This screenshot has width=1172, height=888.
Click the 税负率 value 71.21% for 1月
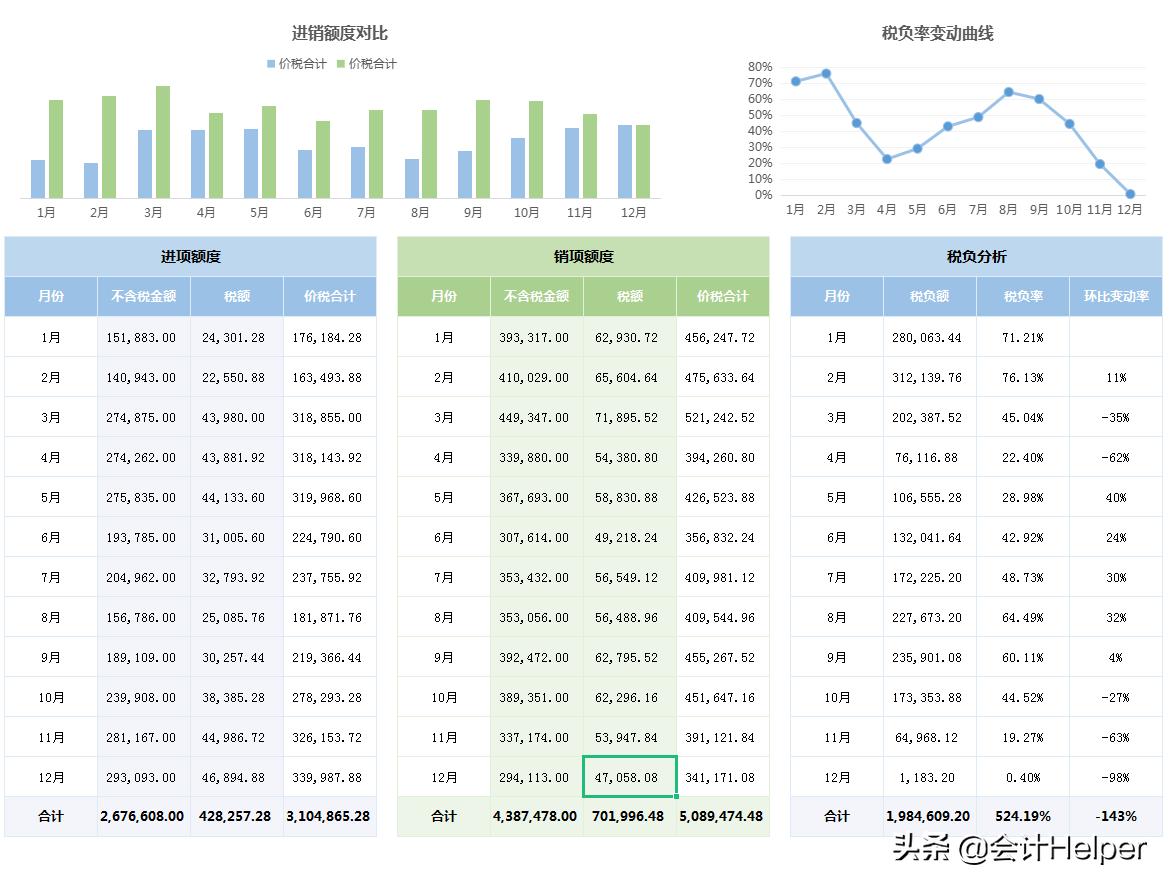point(1022,337)
